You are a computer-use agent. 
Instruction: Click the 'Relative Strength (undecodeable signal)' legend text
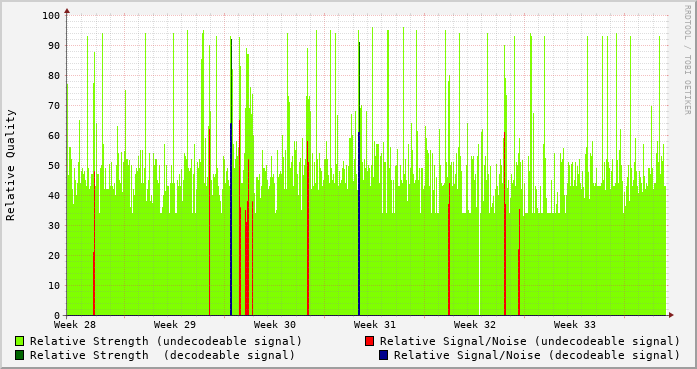166,341
